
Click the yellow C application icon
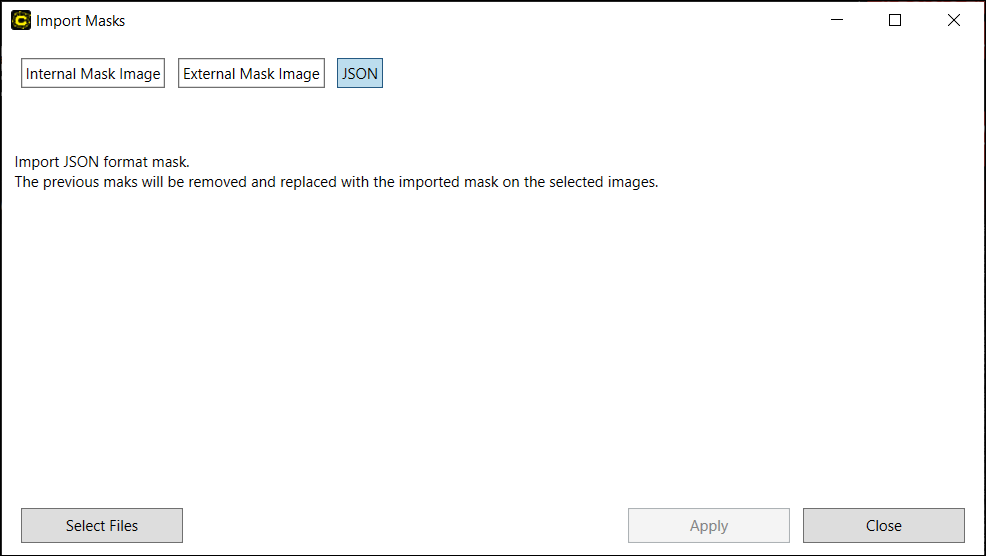[x=20, y=20]
